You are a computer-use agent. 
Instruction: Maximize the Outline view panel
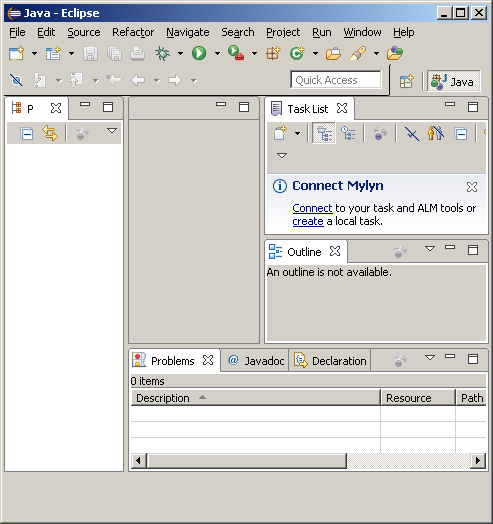coord(473,250)
